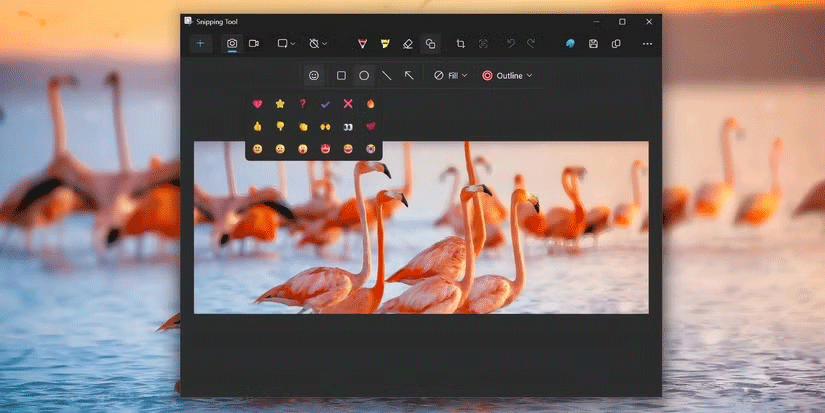Screen dimensions: 825x413
Task: Expand the snip delay timer dropdown
Action: pyautogui.click(x=318, y=44)
